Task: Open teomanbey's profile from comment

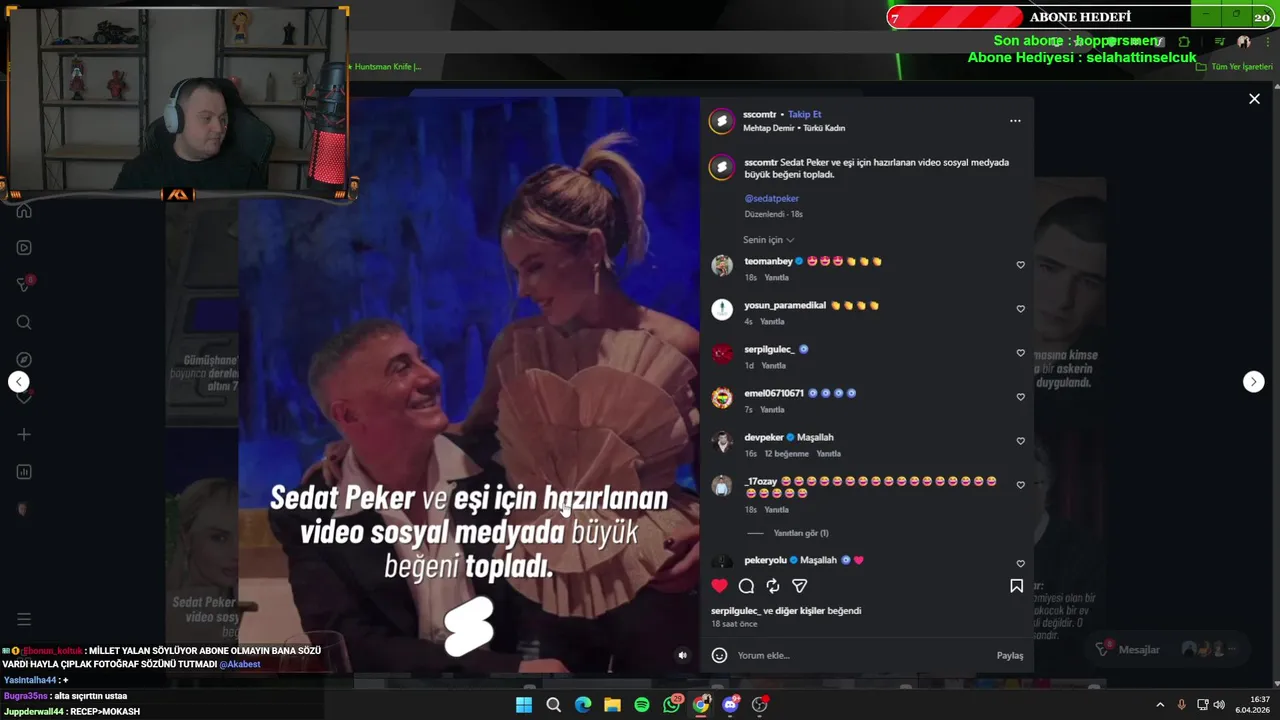Action: [x=768, y=261]
